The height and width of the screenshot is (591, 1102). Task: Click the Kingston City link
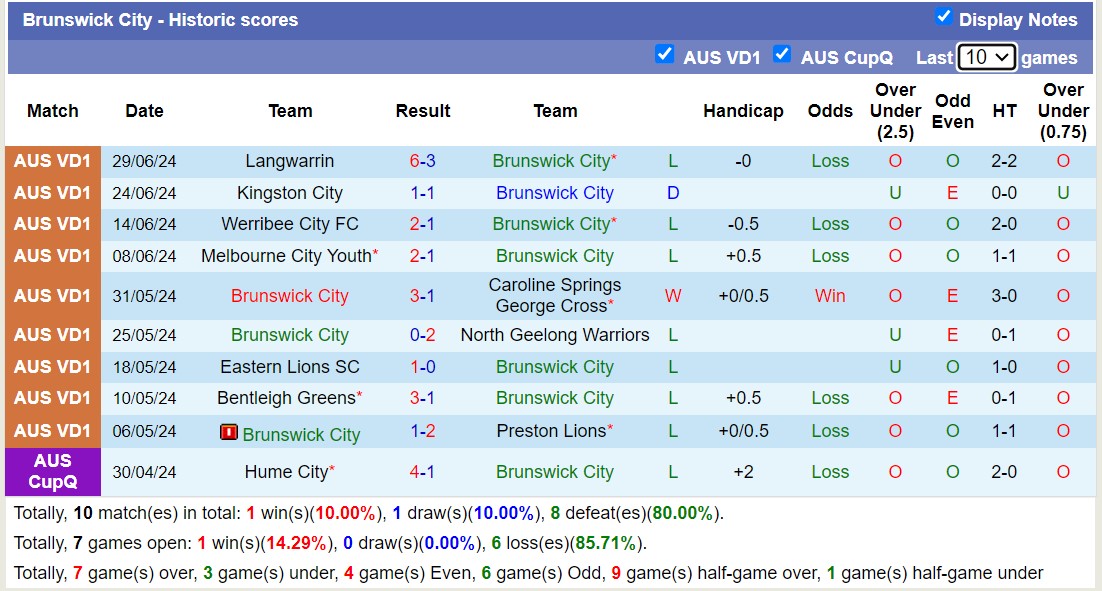[289, 192]
